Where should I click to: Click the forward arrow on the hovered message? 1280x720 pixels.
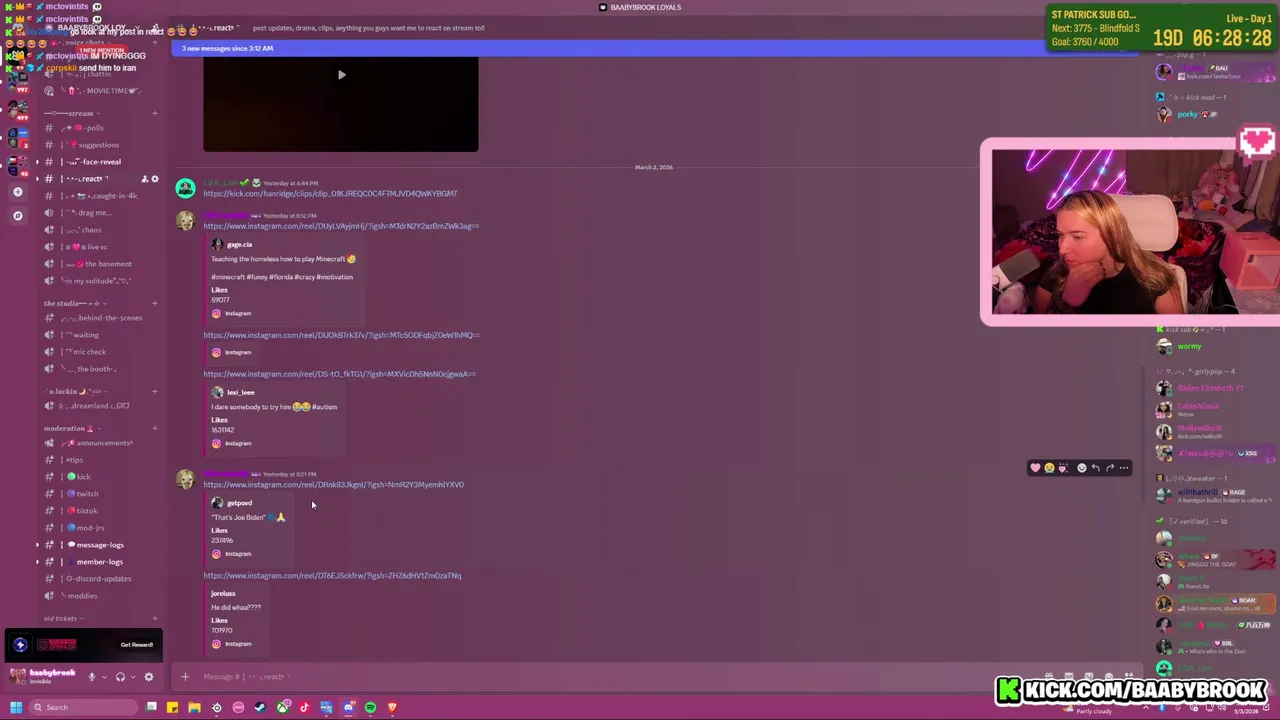click(x=1109, y=468)
